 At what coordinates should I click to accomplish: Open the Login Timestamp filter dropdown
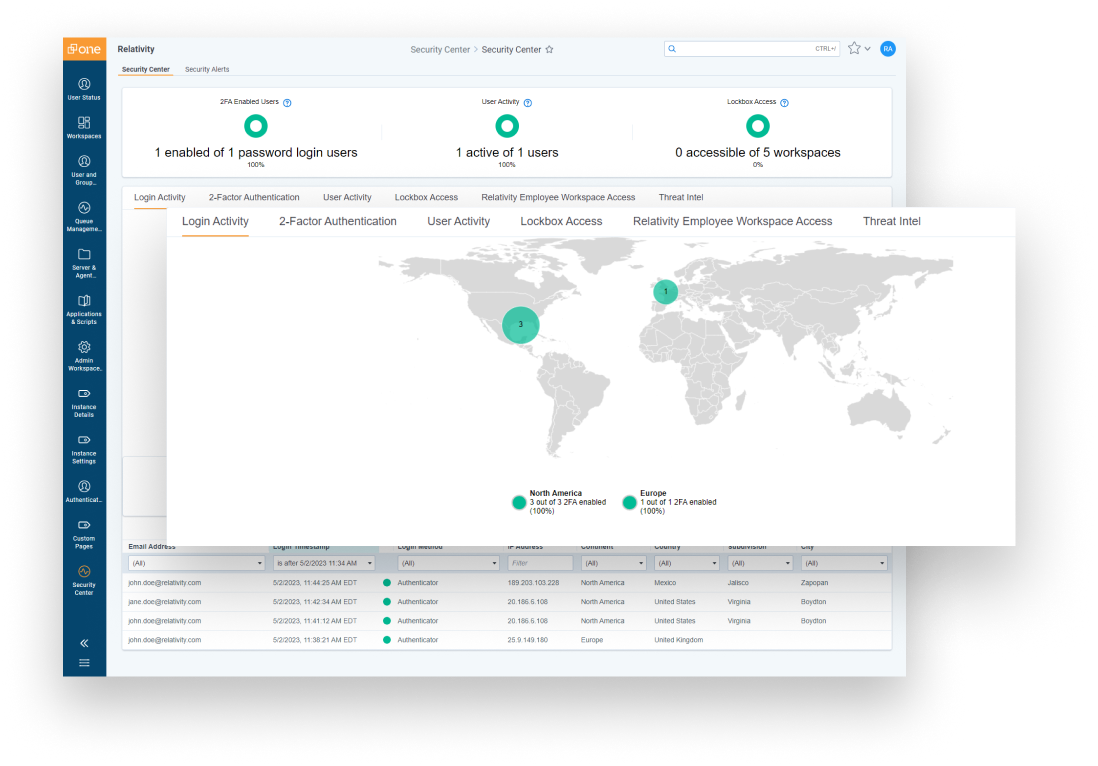324,564
